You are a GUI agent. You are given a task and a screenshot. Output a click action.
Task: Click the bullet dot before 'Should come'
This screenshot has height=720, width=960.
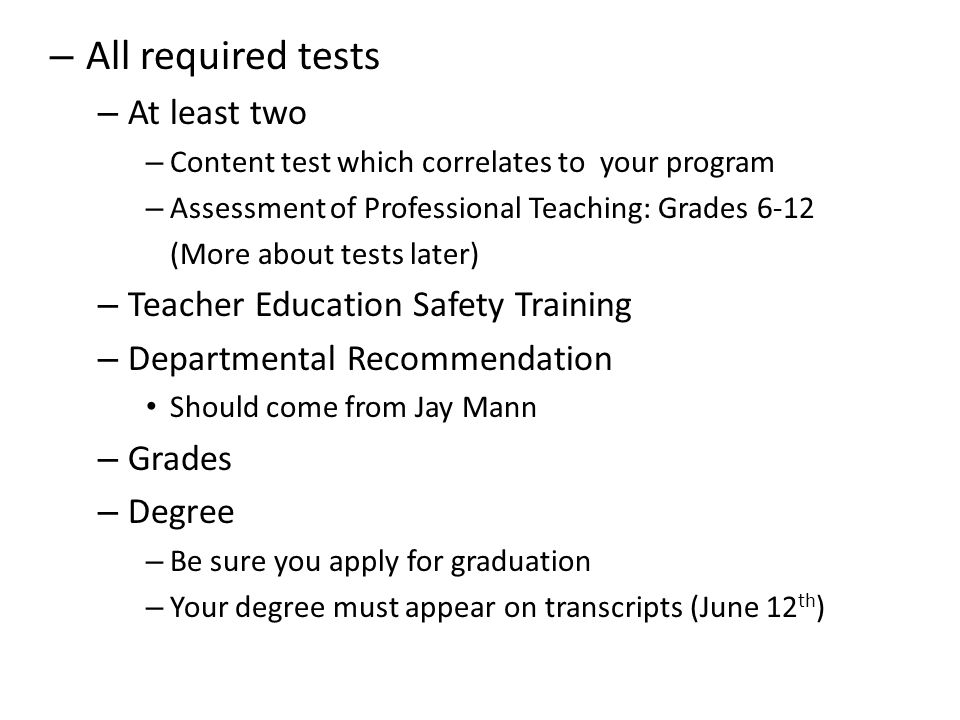(151, 407)
